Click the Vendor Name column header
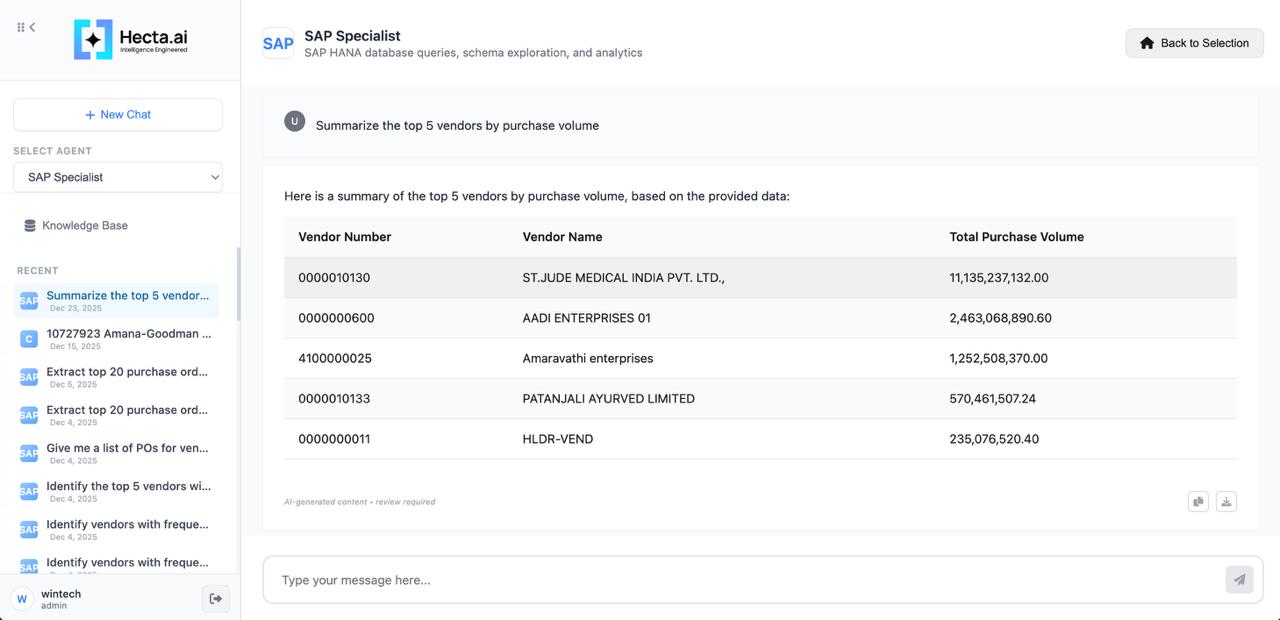 [562, 237]
